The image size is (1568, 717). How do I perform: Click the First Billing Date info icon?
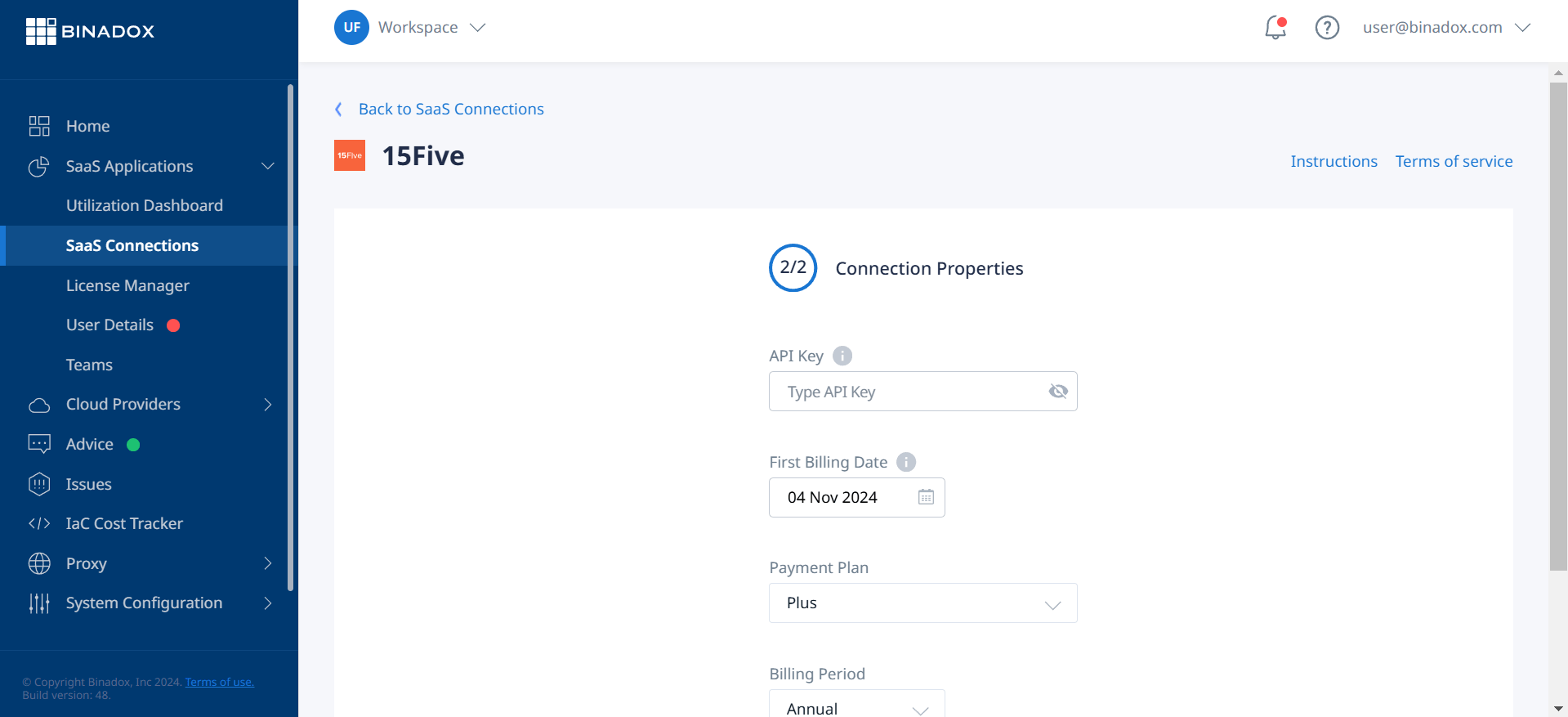click(x=906, y=462)
